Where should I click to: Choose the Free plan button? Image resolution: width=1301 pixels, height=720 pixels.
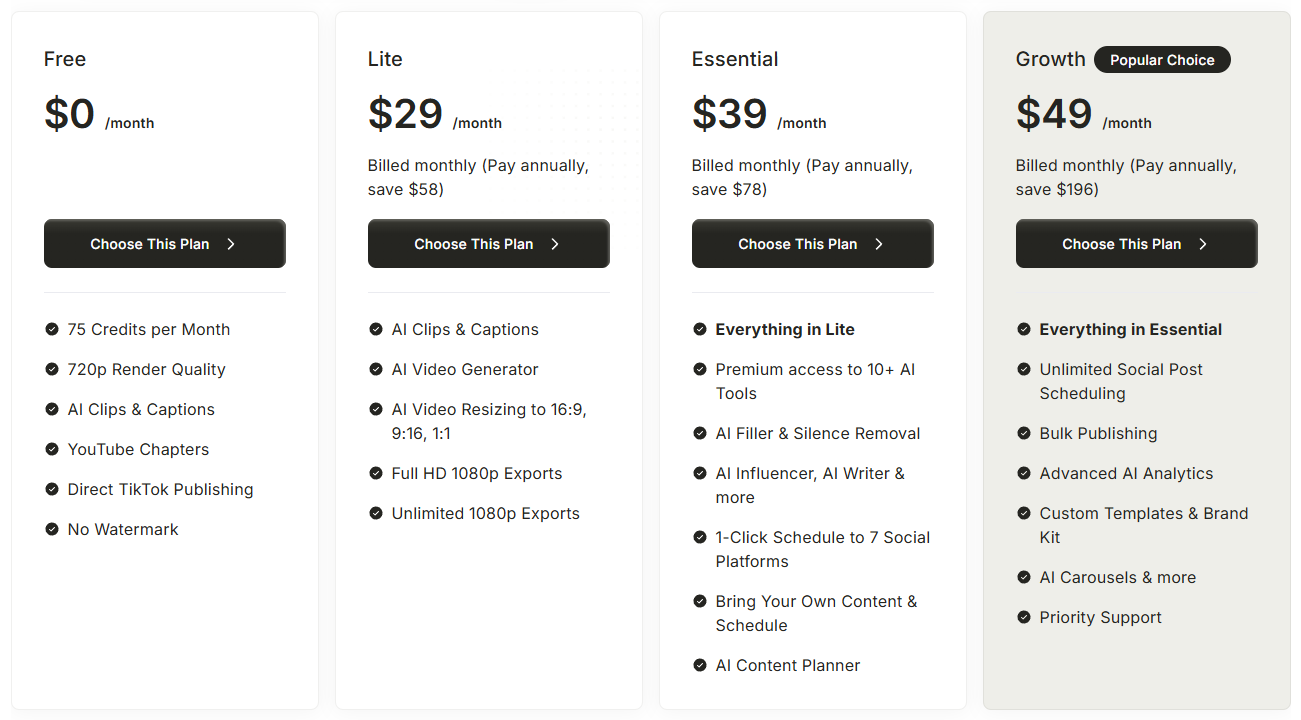point(165,244)
